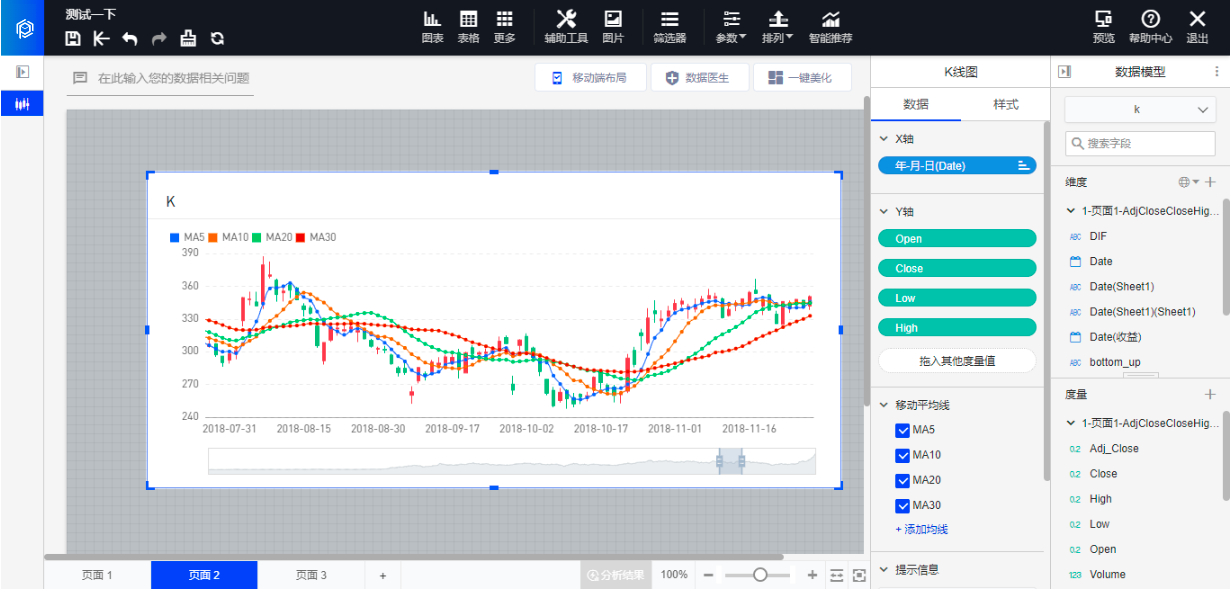
Task: Add a new dimension with plus icon
Action: [x=1210, y=182]
